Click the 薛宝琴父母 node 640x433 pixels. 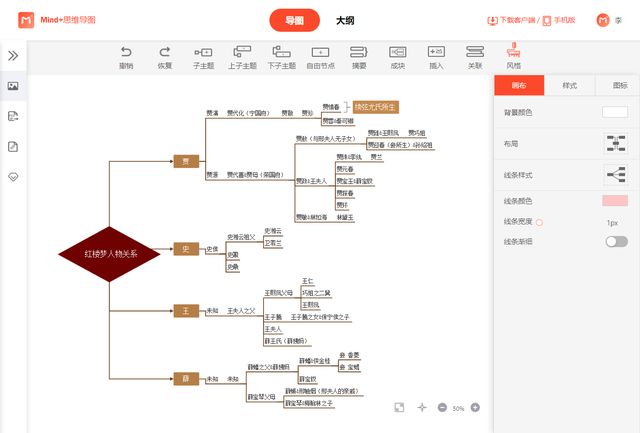point(261,397)
